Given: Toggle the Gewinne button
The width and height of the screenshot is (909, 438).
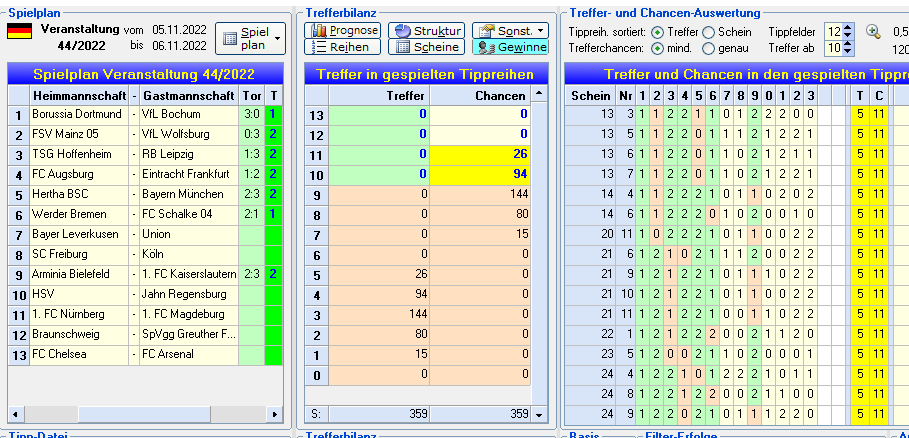Looking at the screenshot, I should click(510, 47).
